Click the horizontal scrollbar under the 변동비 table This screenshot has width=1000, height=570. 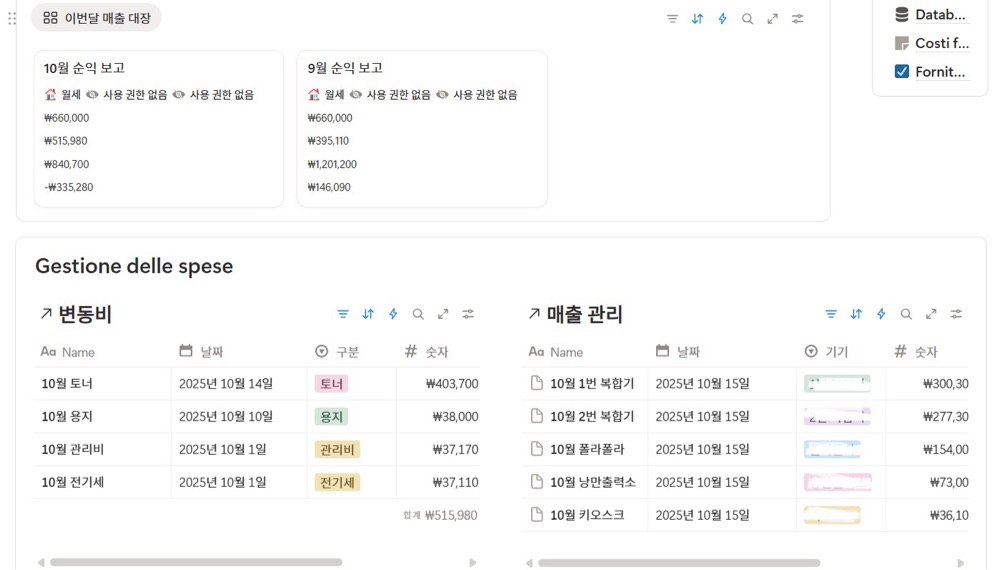pos(195,562)
